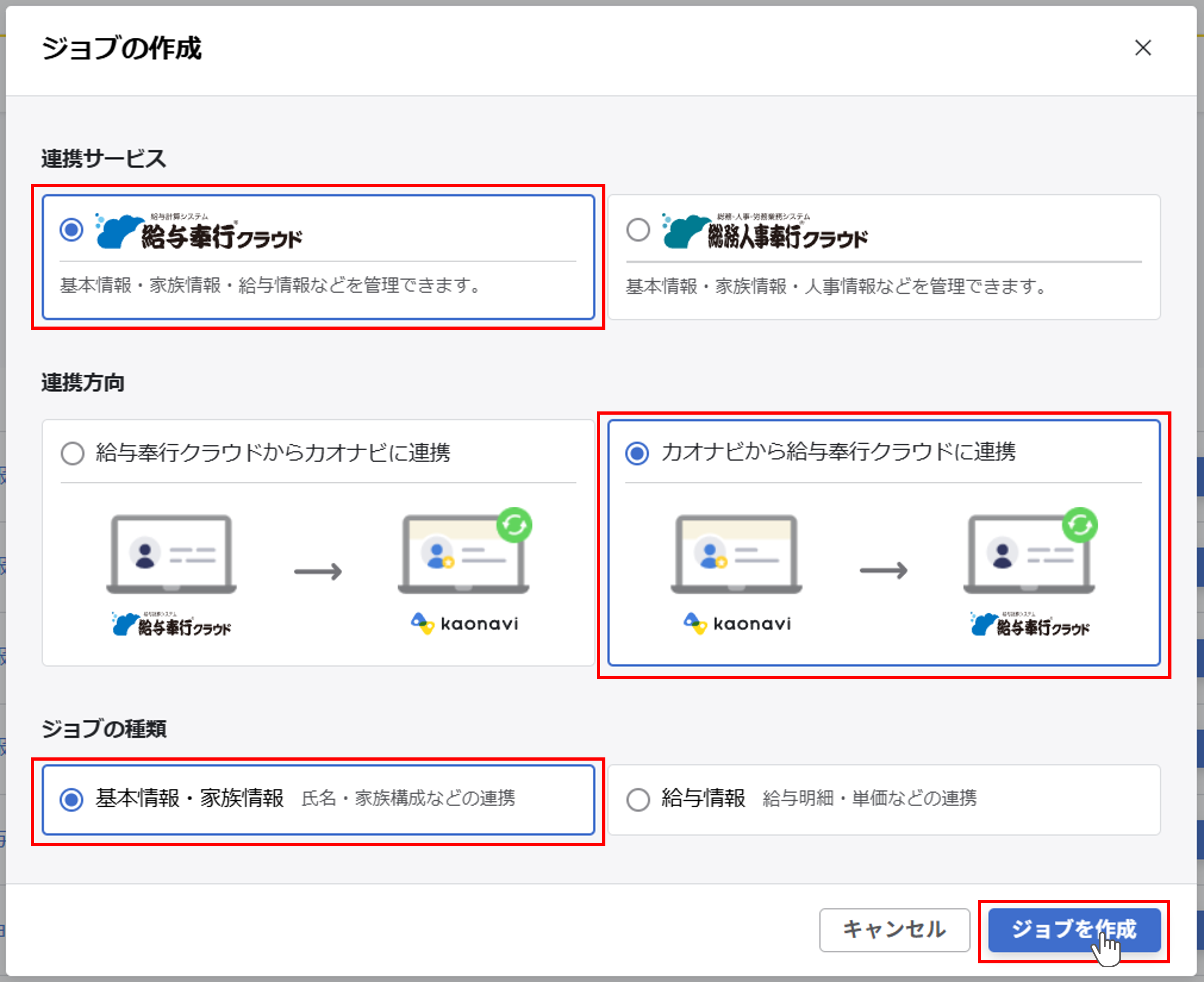1204x982 pixels.
Task: Click the kaonavi logo in right direction card
Action: 737,624
